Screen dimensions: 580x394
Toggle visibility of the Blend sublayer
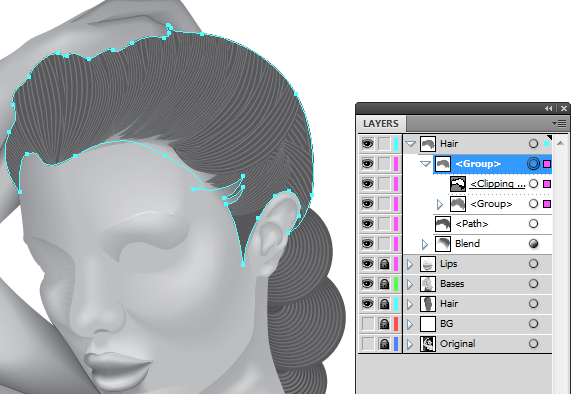tap(367, 243)
